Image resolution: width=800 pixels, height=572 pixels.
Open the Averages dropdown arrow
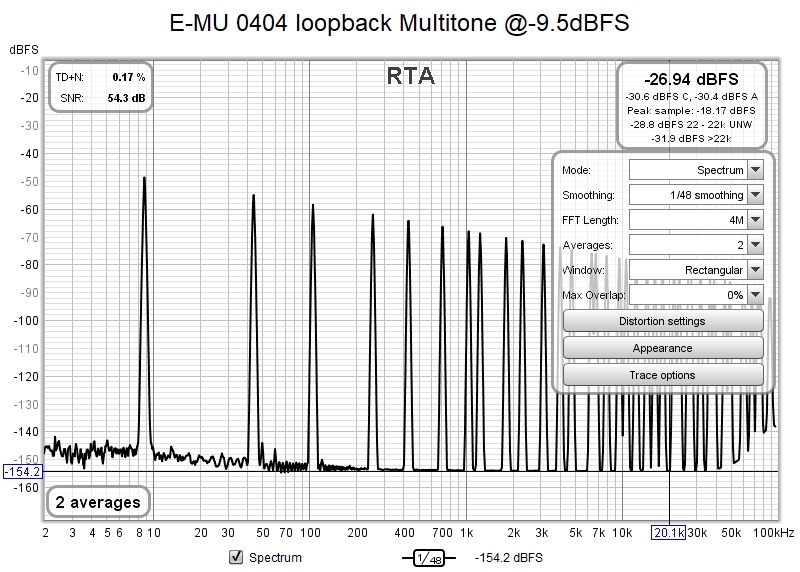(x=756, y=245)
